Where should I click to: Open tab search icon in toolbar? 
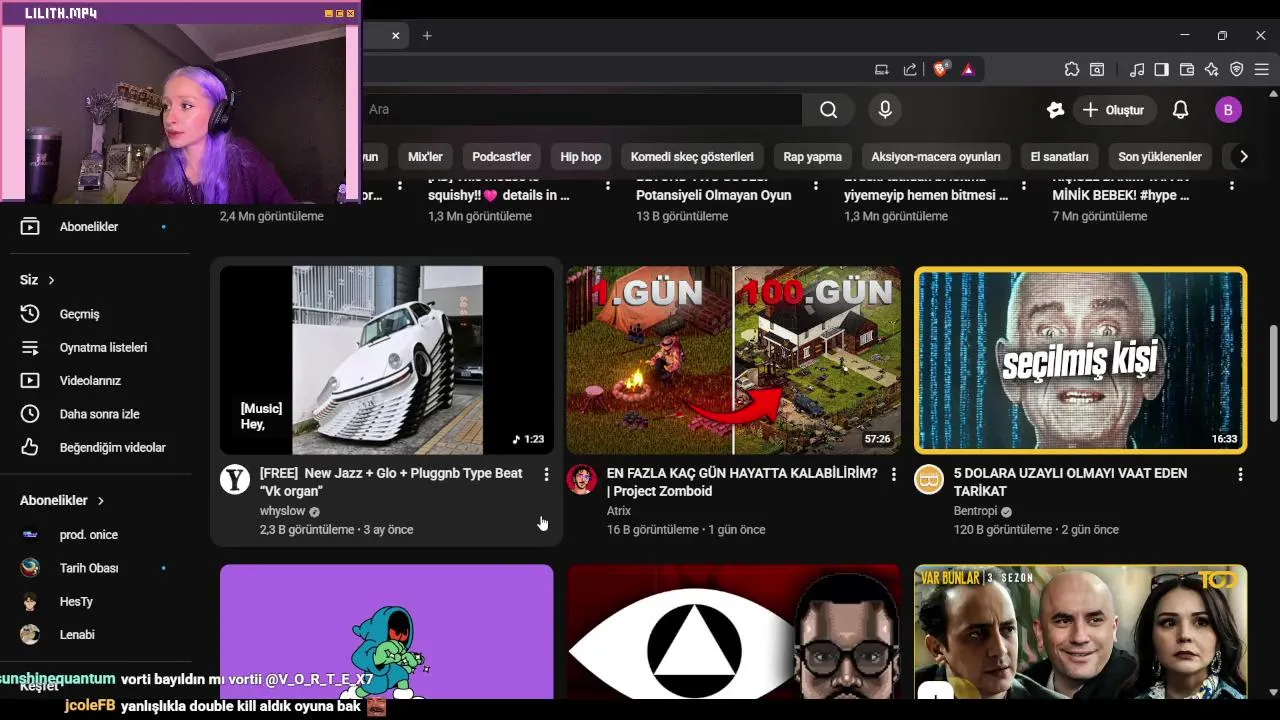pos(1097,69)
